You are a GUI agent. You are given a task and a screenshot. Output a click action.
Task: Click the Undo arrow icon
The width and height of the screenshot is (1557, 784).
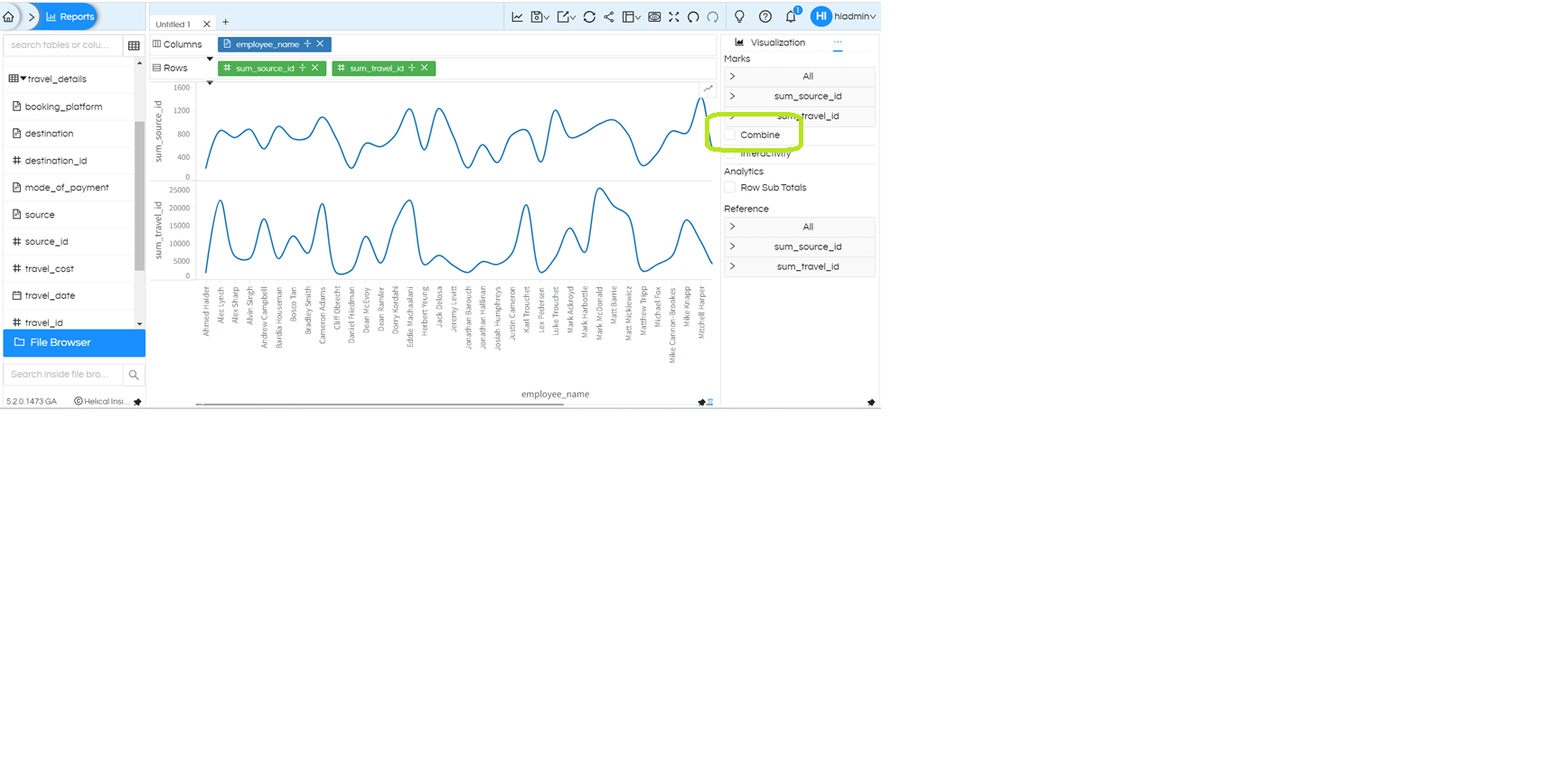(x=693, y=16)
